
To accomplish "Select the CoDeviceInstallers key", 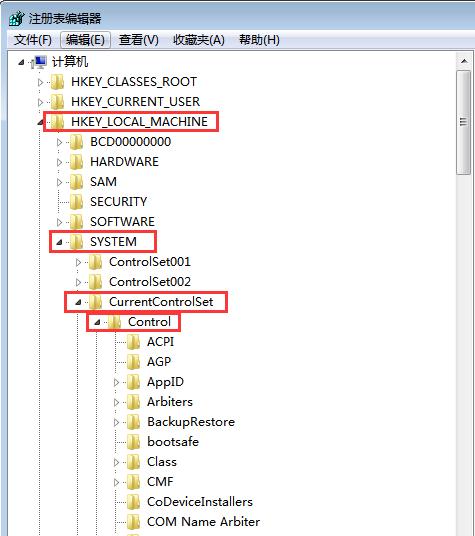I will pyautogui.click(x=200, y=502).
